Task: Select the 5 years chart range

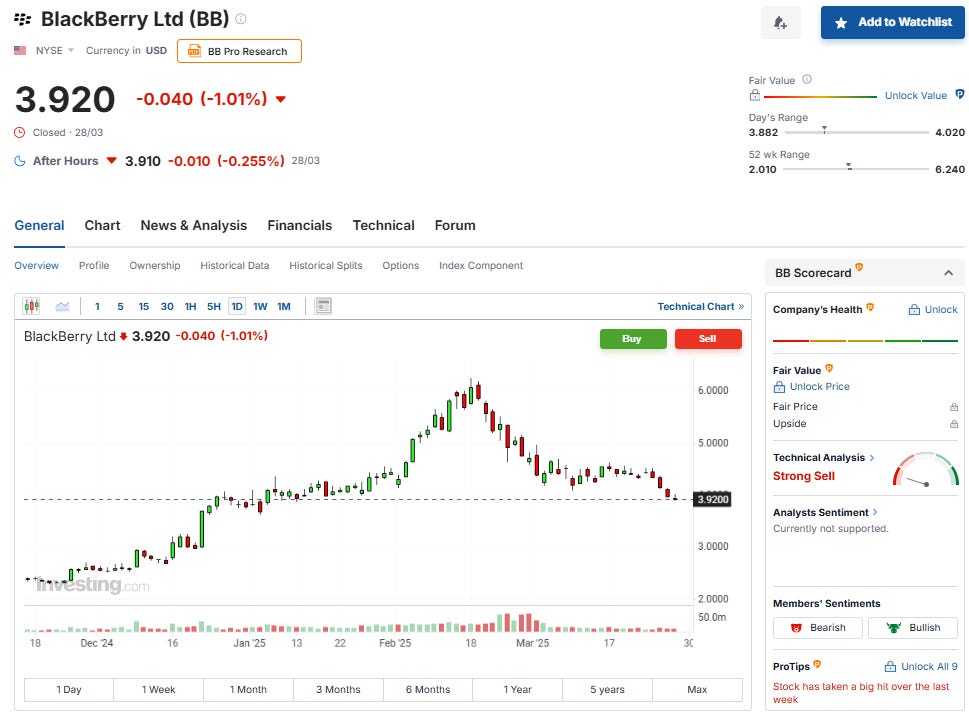Action: click(x=607, y=689)
